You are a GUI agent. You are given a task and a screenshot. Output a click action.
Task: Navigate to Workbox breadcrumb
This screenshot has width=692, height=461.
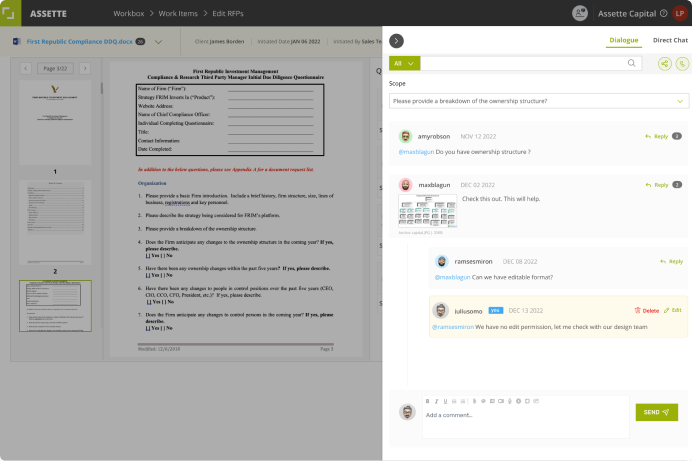click(x=128, y=14)
